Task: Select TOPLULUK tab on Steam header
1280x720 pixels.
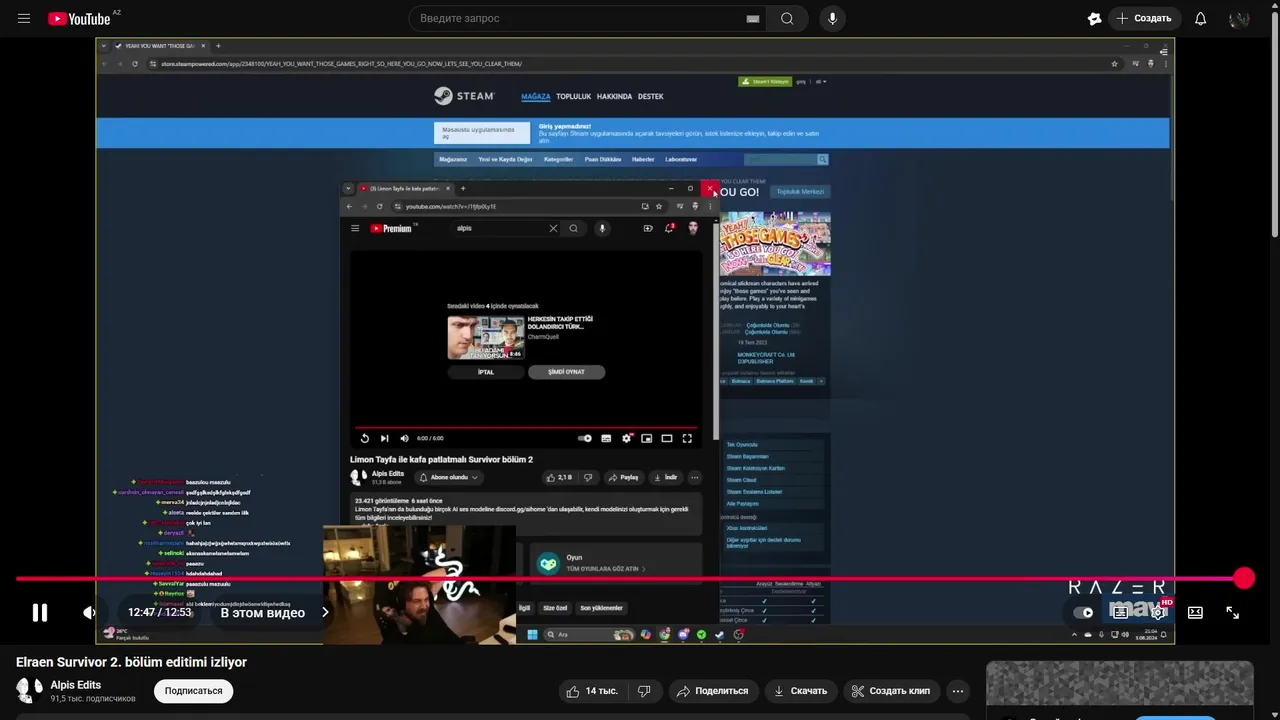Action: pyautogui.click(x=574, y=96)
